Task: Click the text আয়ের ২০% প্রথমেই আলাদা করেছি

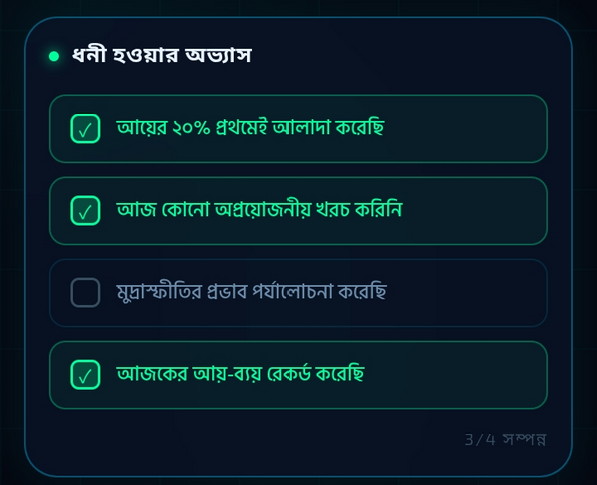Action: pyautogui.click(x=251, y=128)
